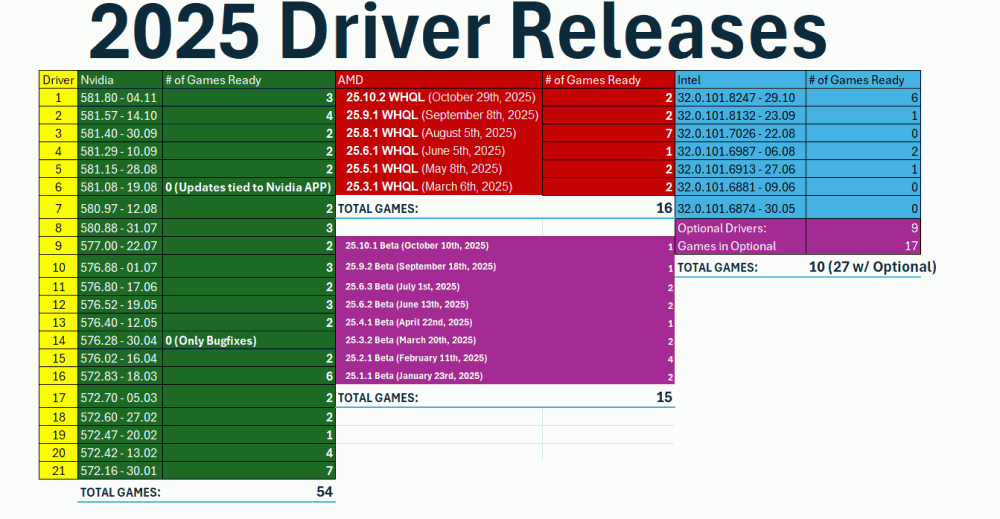Click the Nvidia total value 54
Screen dimensions: 1000x519
pyautogui.click(x=323, y=492)
